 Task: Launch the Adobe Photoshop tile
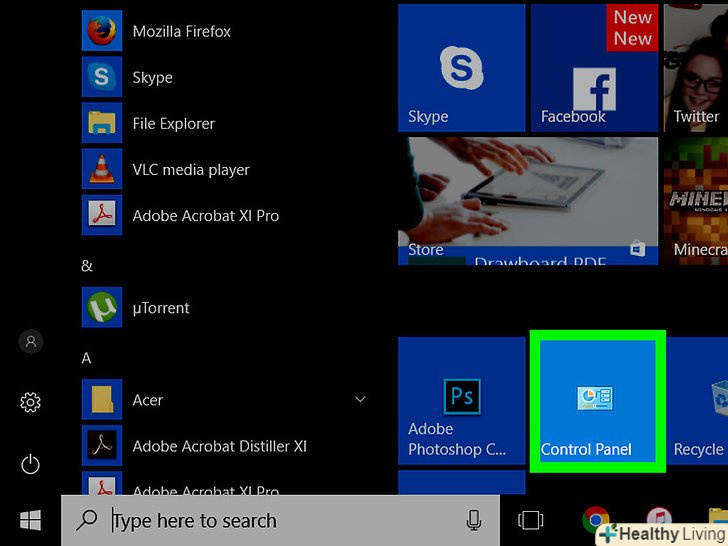[462, 401]
